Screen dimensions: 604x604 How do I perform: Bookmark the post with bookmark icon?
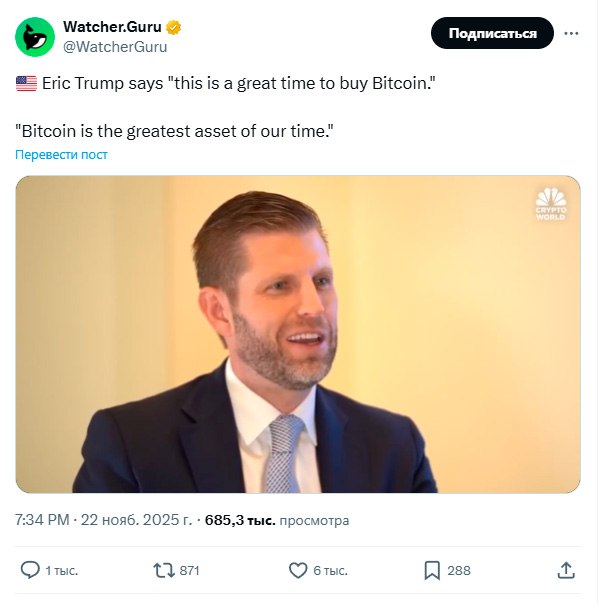click(432, 570)
